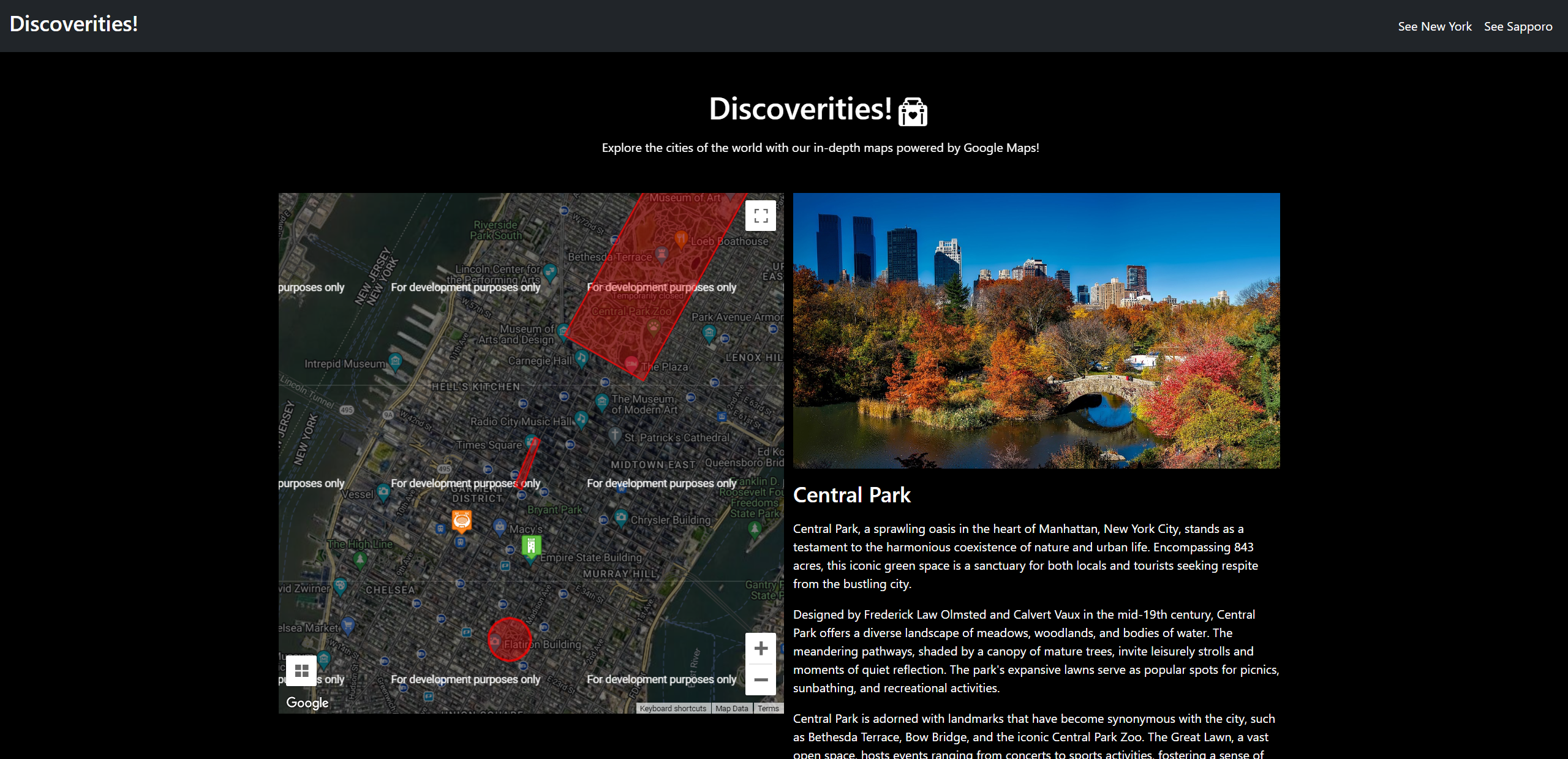The image size is (1568, 759).
Task: Select the Bethesda Terrace marker
Action: click(x=661, y=254)
